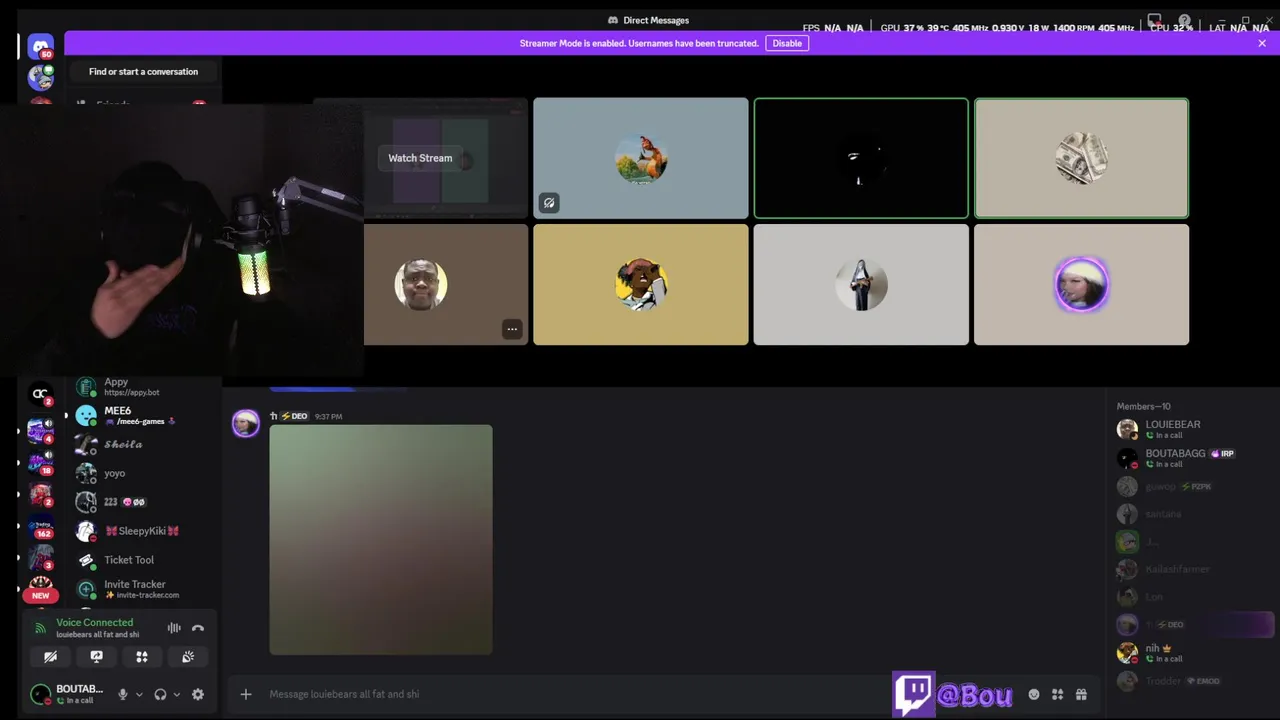Viewport: 1280px width, 720px height.
Task: Select the yellow-background avatar call tile
Action: coord(641,285)
